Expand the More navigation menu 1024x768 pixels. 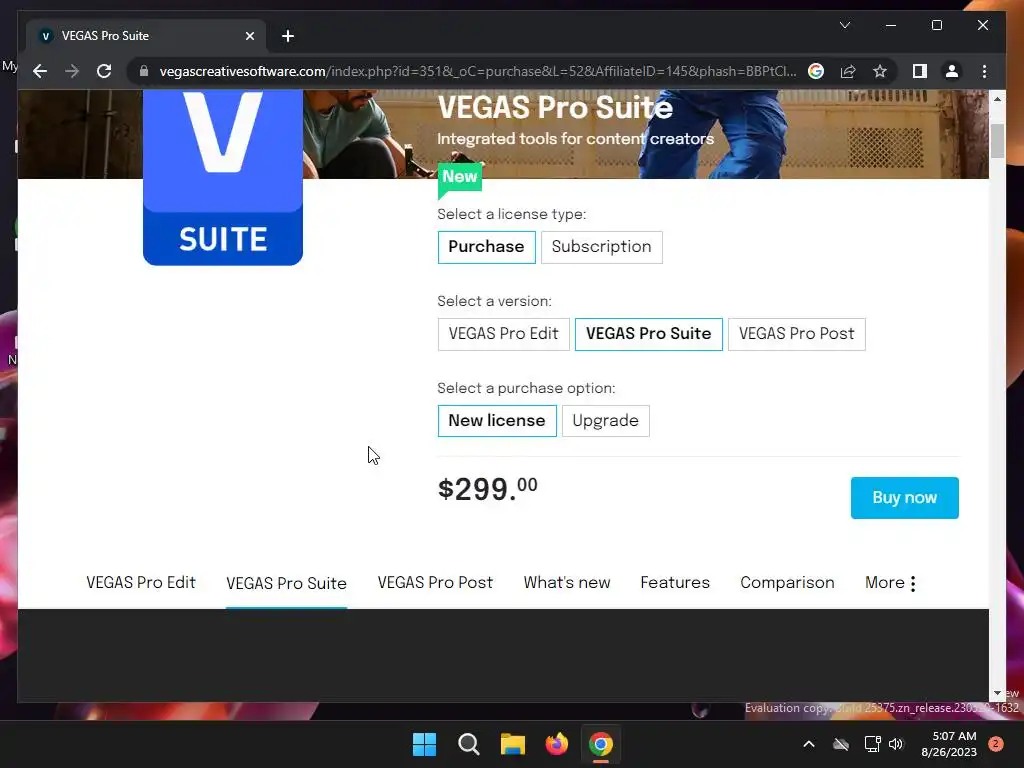click(890, 583)
